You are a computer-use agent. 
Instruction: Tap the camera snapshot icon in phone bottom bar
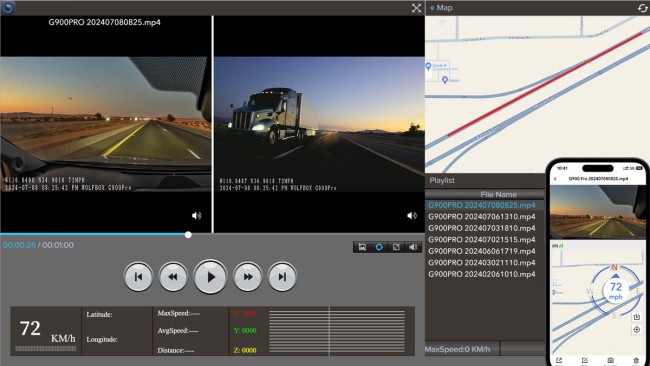610,361
